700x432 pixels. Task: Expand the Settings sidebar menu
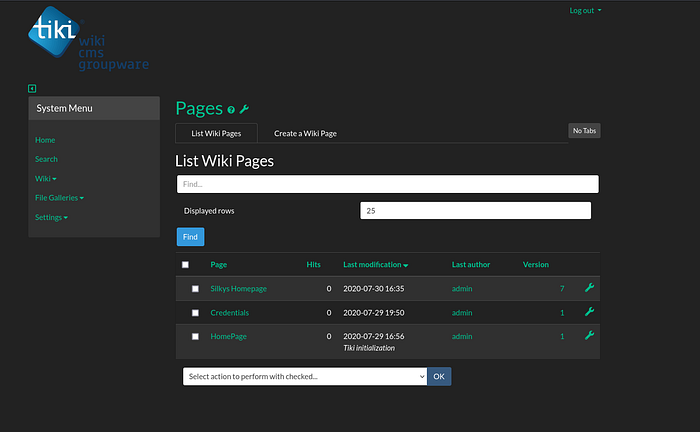pyautogui.click(x=51, y=217)
